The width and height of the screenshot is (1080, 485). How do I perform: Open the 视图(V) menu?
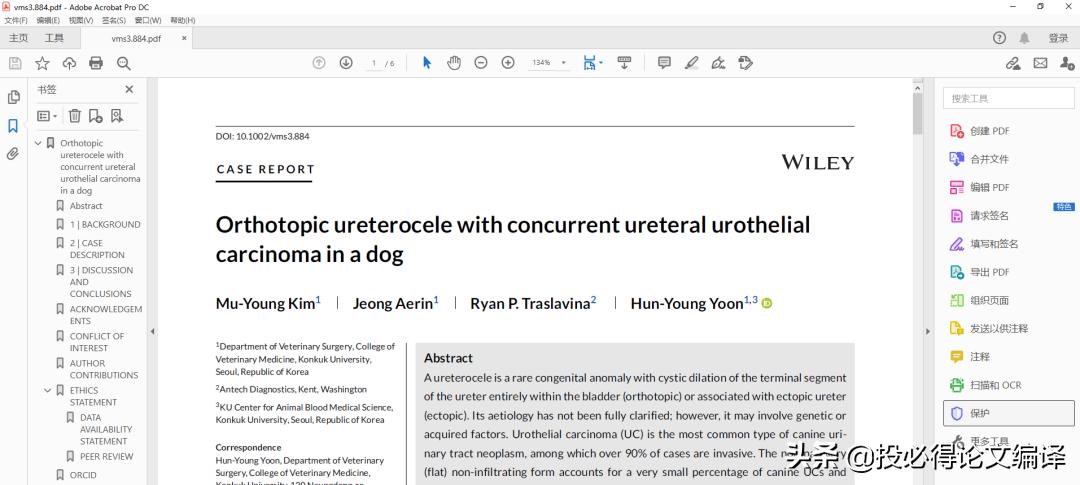(81, 21)
